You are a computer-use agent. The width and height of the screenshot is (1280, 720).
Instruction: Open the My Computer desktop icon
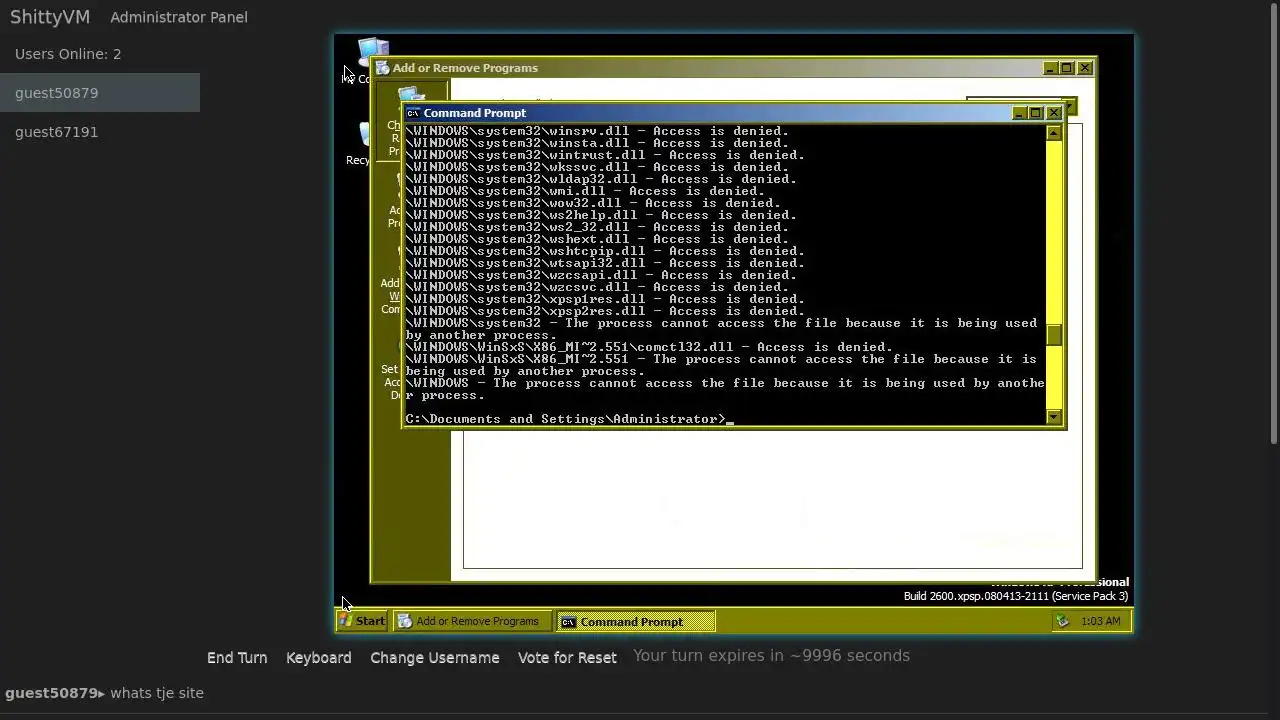(373, 50)
